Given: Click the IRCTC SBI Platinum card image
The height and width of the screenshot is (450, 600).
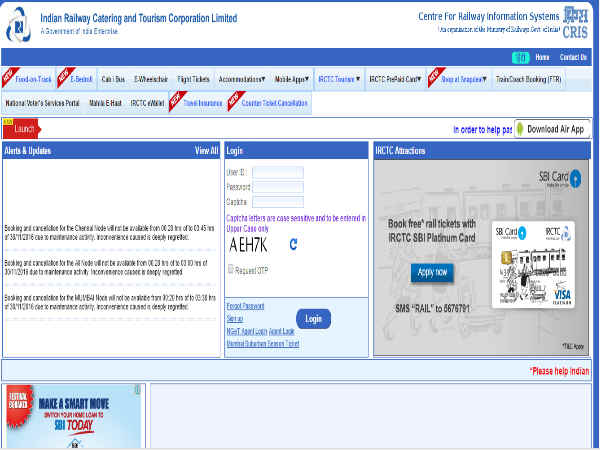Looking at the screenshot, I should tap(533, 265).
